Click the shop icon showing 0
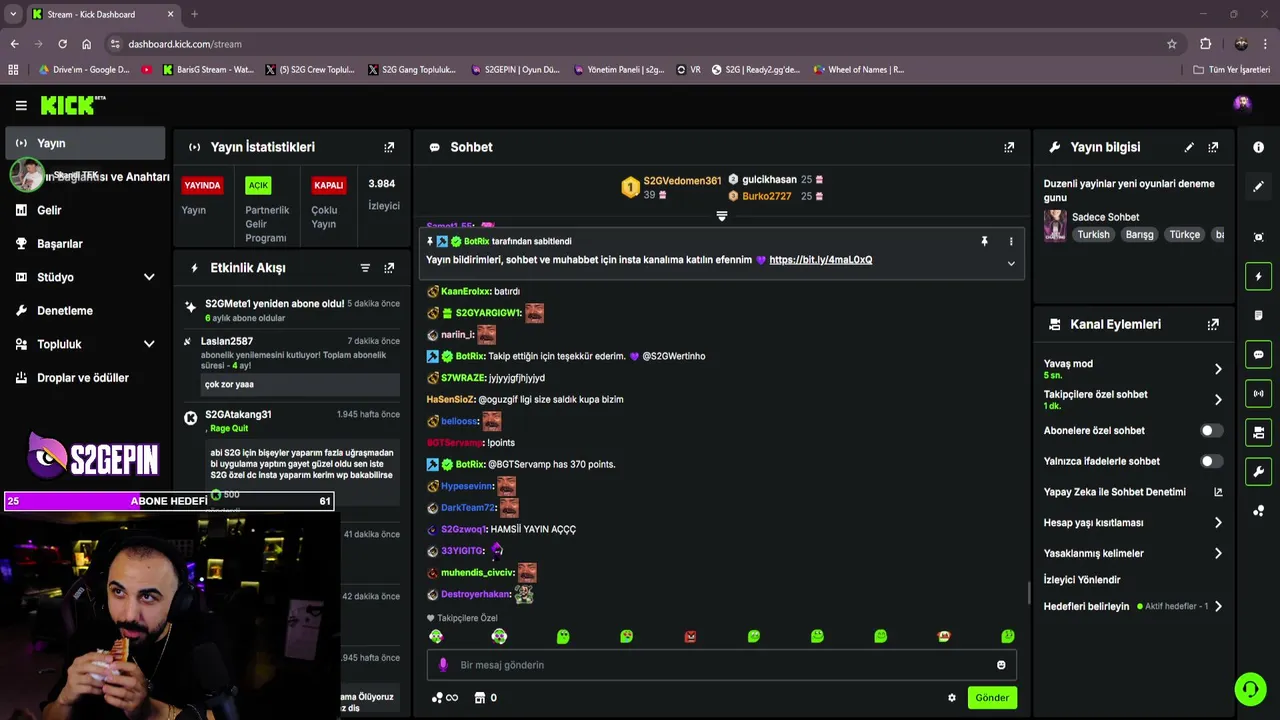 click(x=486, y=698)
